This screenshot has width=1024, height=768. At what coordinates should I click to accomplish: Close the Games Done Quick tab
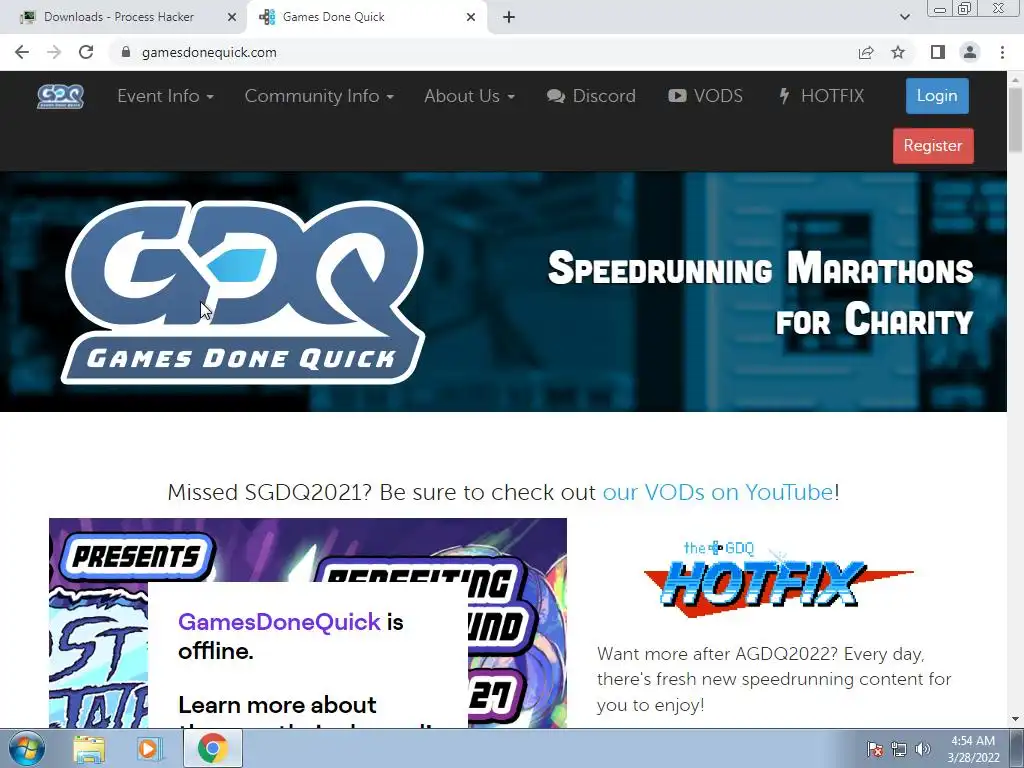coord(471,17)
